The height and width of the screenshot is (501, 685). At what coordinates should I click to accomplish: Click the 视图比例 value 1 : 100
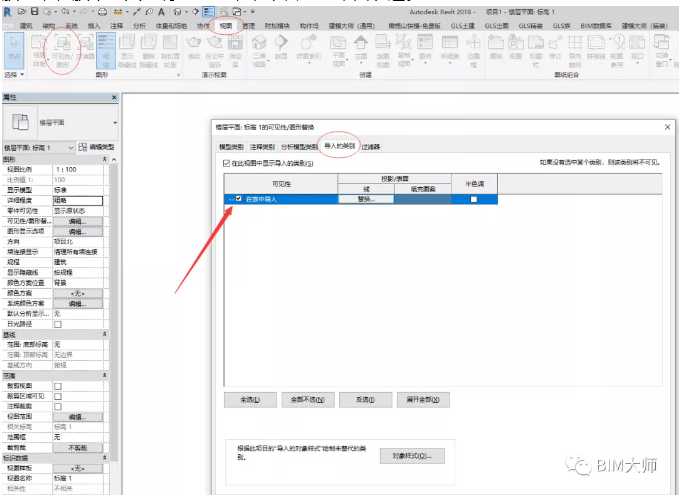pos(78,169)
